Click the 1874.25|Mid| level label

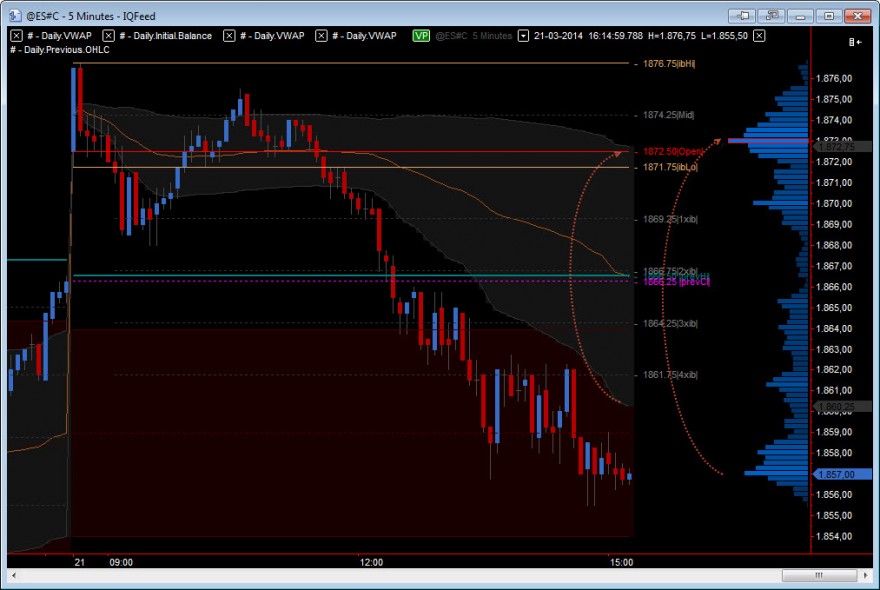(668, 115)
